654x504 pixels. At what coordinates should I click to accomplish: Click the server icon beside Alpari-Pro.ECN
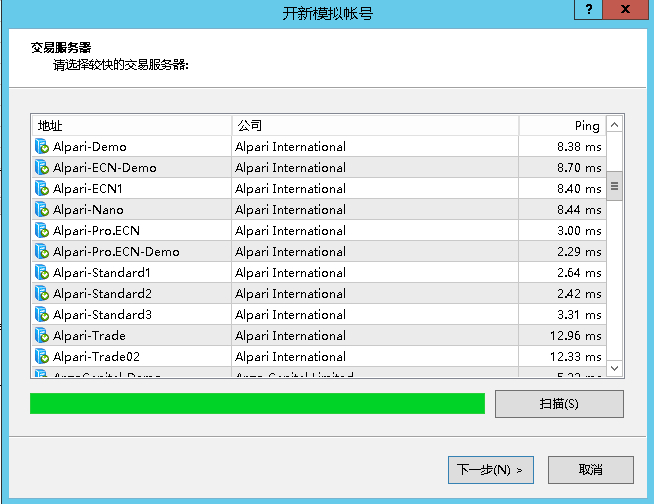click(42, 230)
